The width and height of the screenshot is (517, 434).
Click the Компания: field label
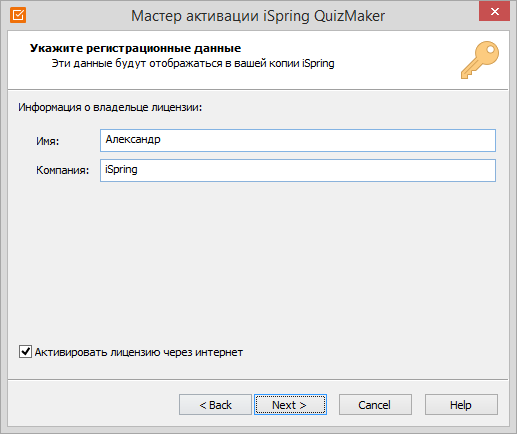63,170
